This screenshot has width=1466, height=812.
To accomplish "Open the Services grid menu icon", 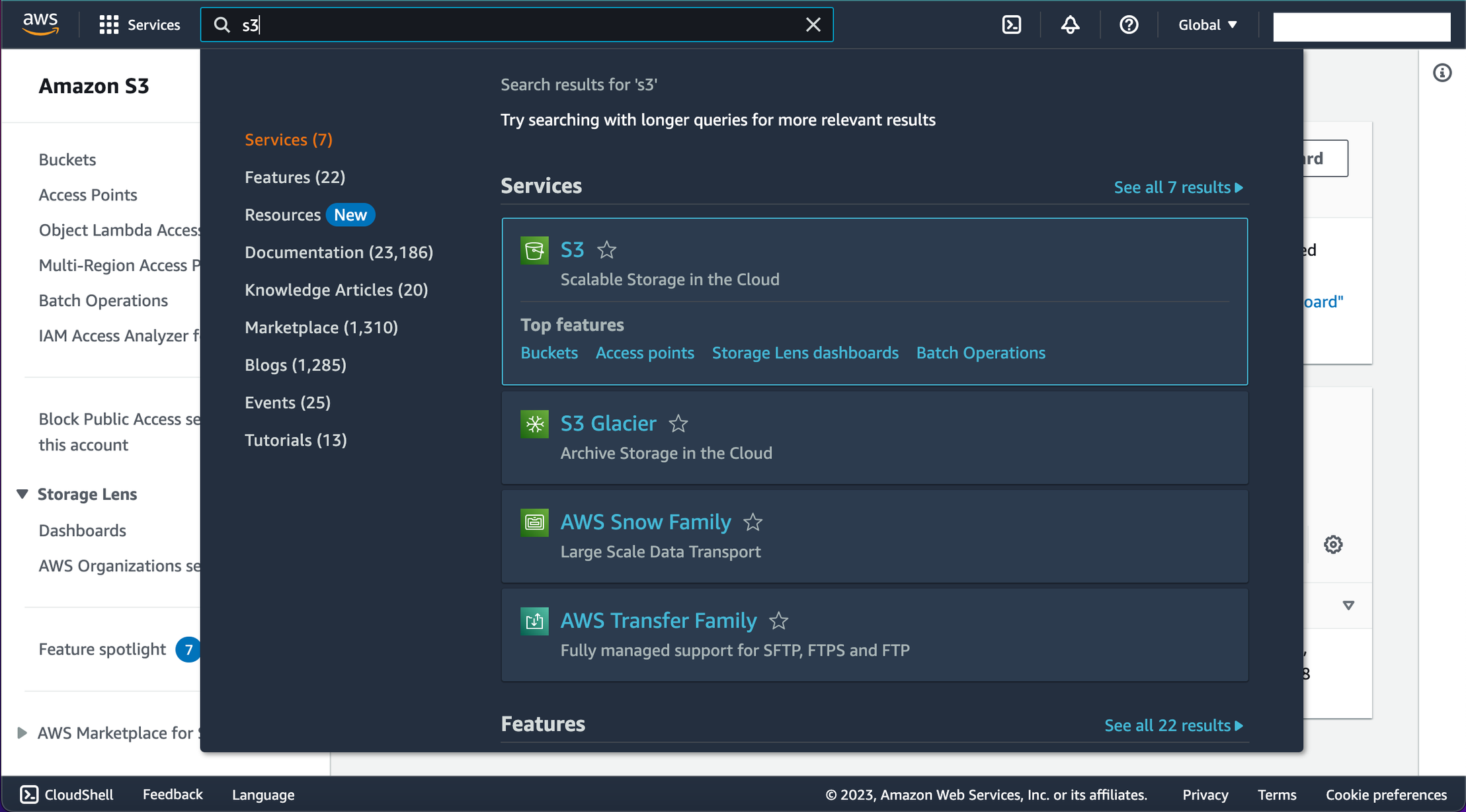I will [108, 25].
